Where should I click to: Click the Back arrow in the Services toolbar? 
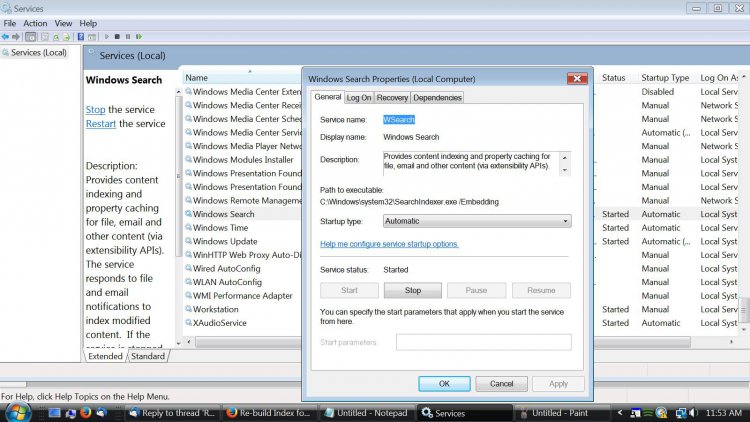click(5, 37)
